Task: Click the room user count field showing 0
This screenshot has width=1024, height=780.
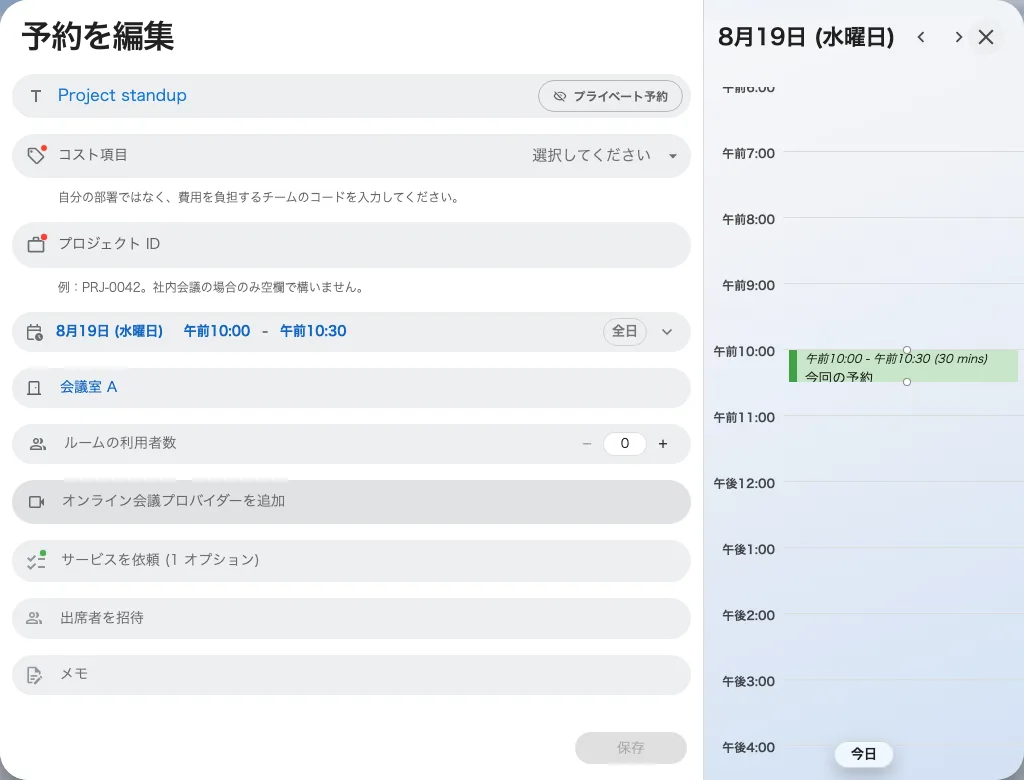Action: pos(625,444)
